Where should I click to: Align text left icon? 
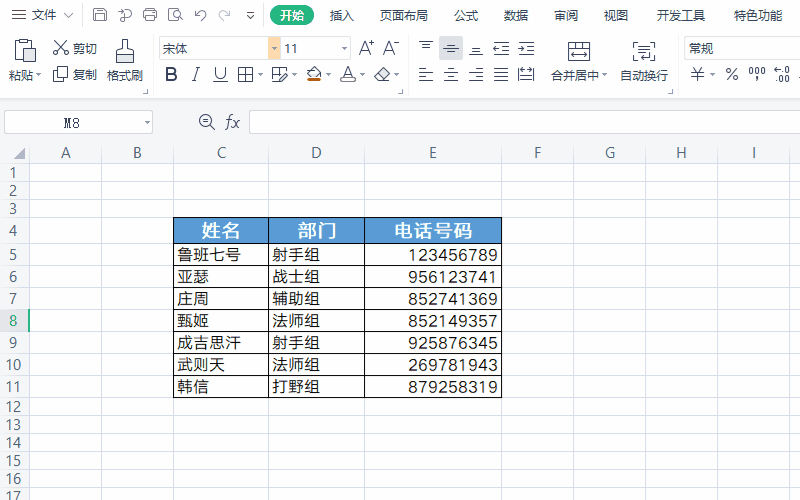coord(426,75)
